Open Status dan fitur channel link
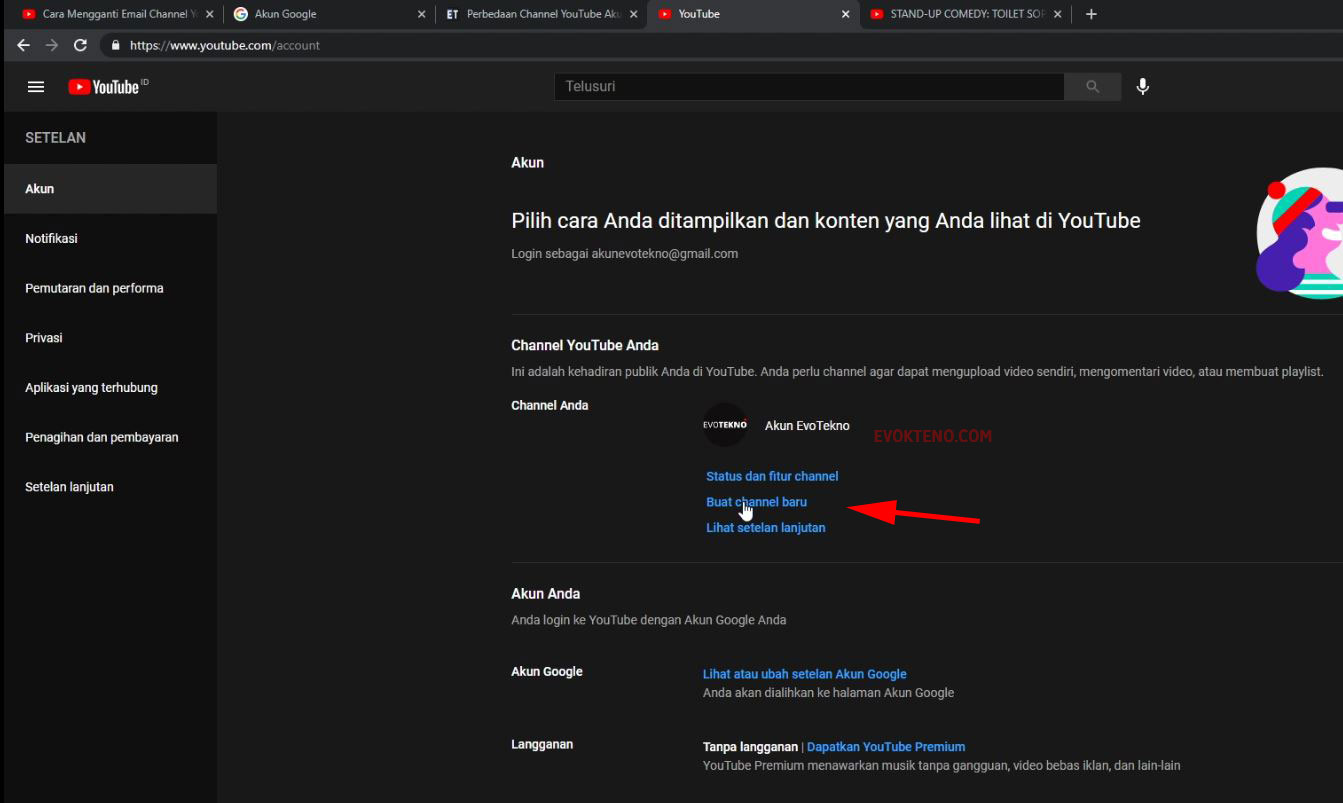Screen dimensions: 1343x803 772,477
